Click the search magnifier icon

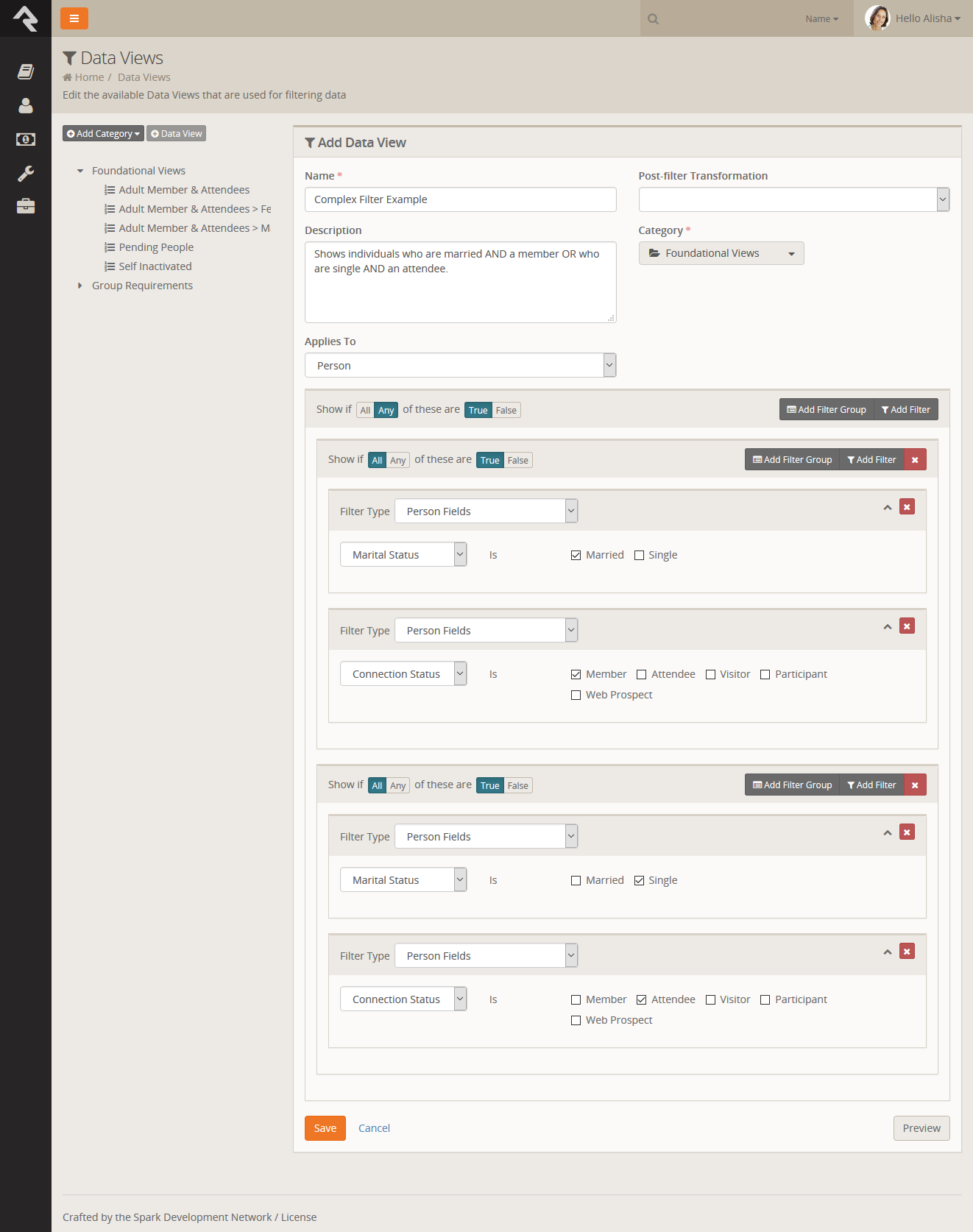click(x=653, y=19)
